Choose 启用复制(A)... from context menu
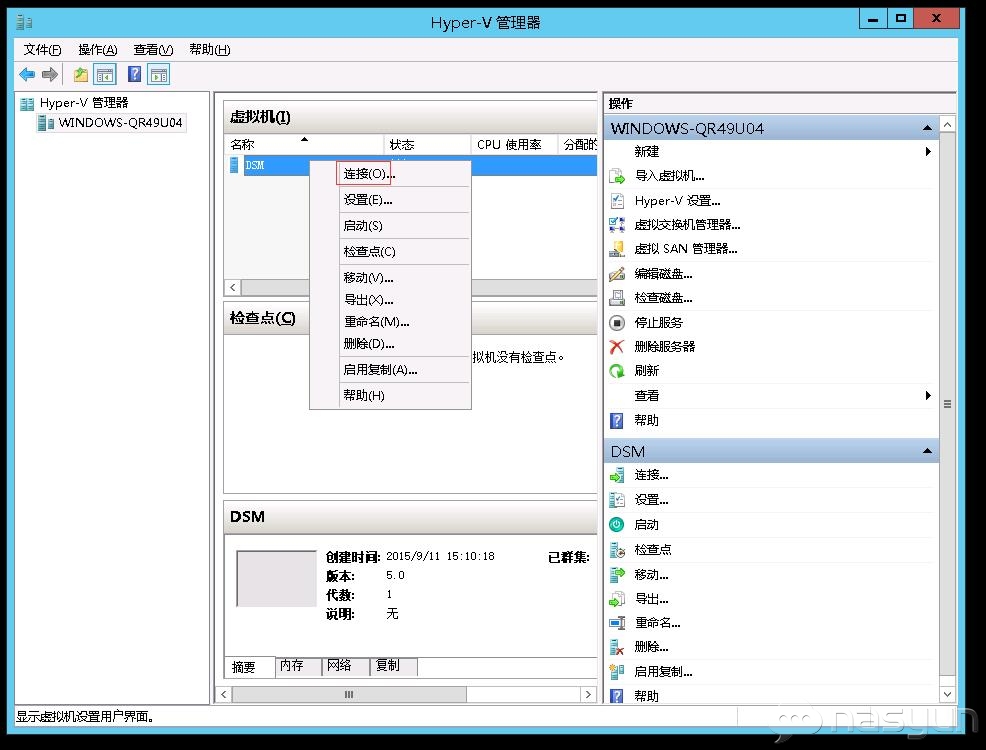Screen dimensions: 986x750 391,370
